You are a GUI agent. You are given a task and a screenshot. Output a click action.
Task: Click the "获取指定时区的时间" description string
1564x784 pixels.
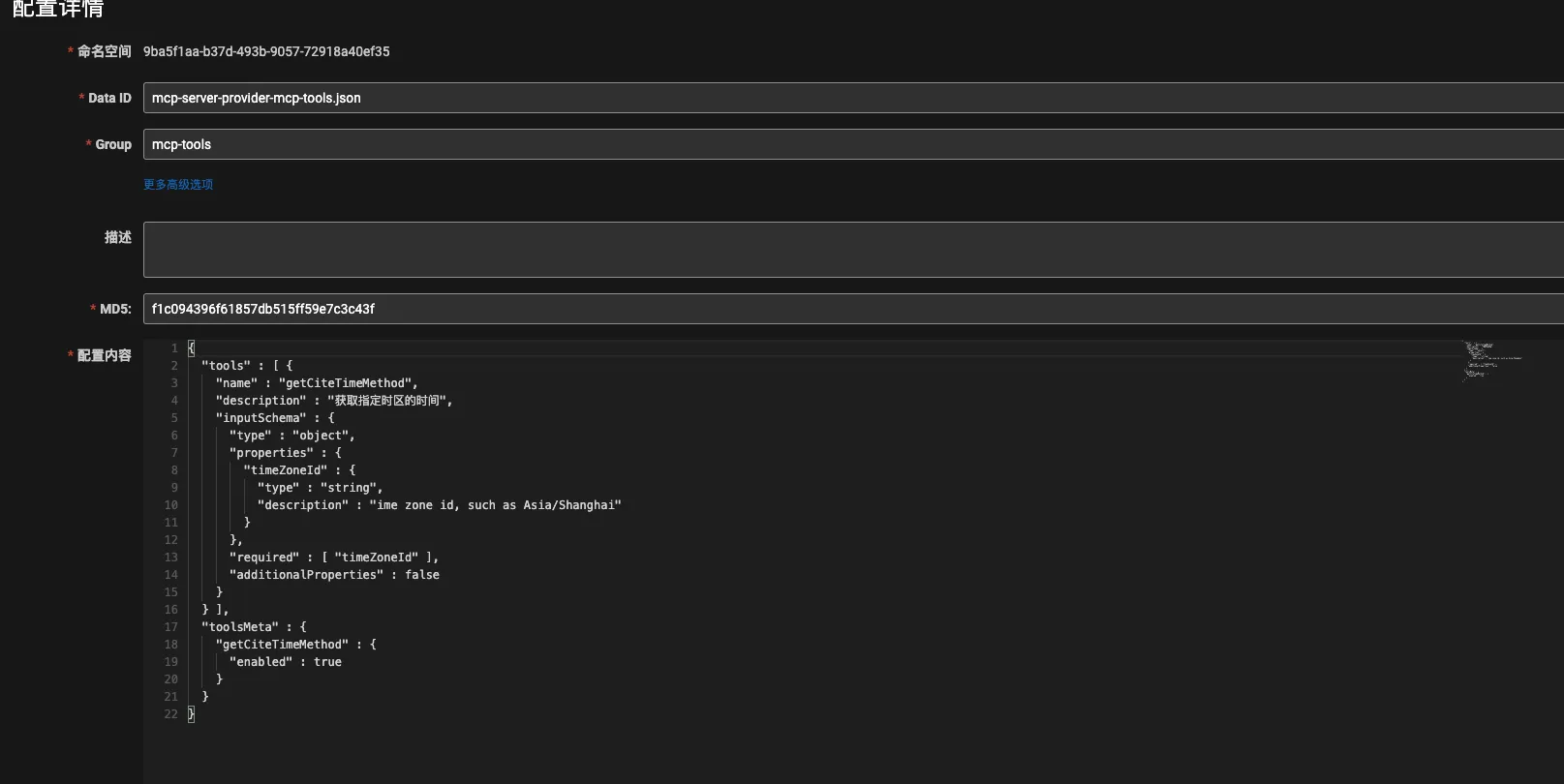tap(388, 401)
